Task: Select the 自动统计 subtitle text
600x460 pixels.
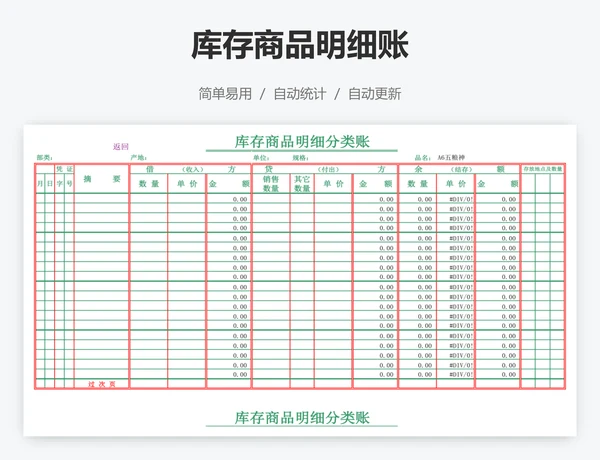Action: (x=300, y=94)
